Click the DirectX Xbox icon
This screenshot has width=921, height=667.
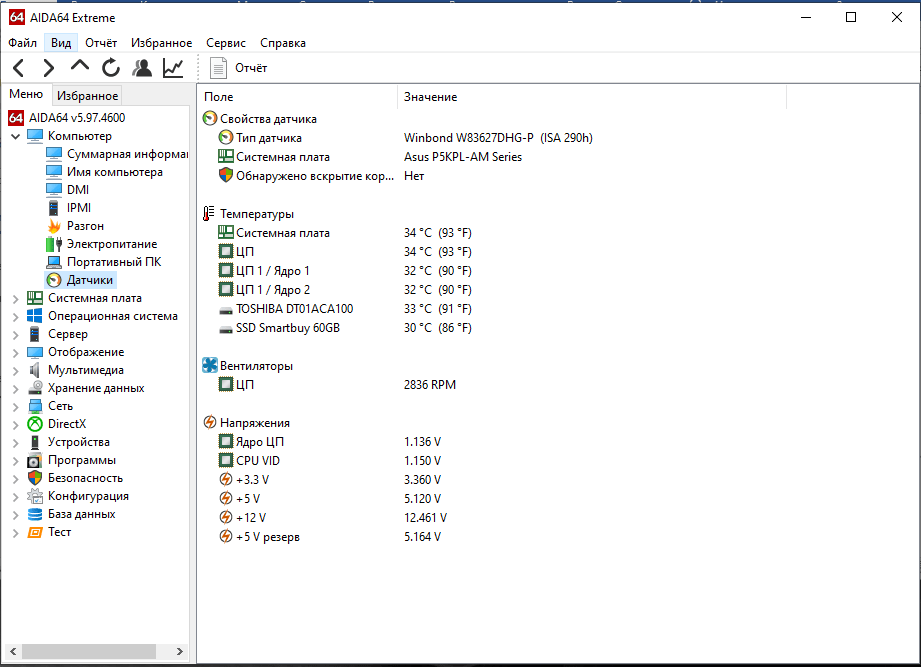click(35, 424)
